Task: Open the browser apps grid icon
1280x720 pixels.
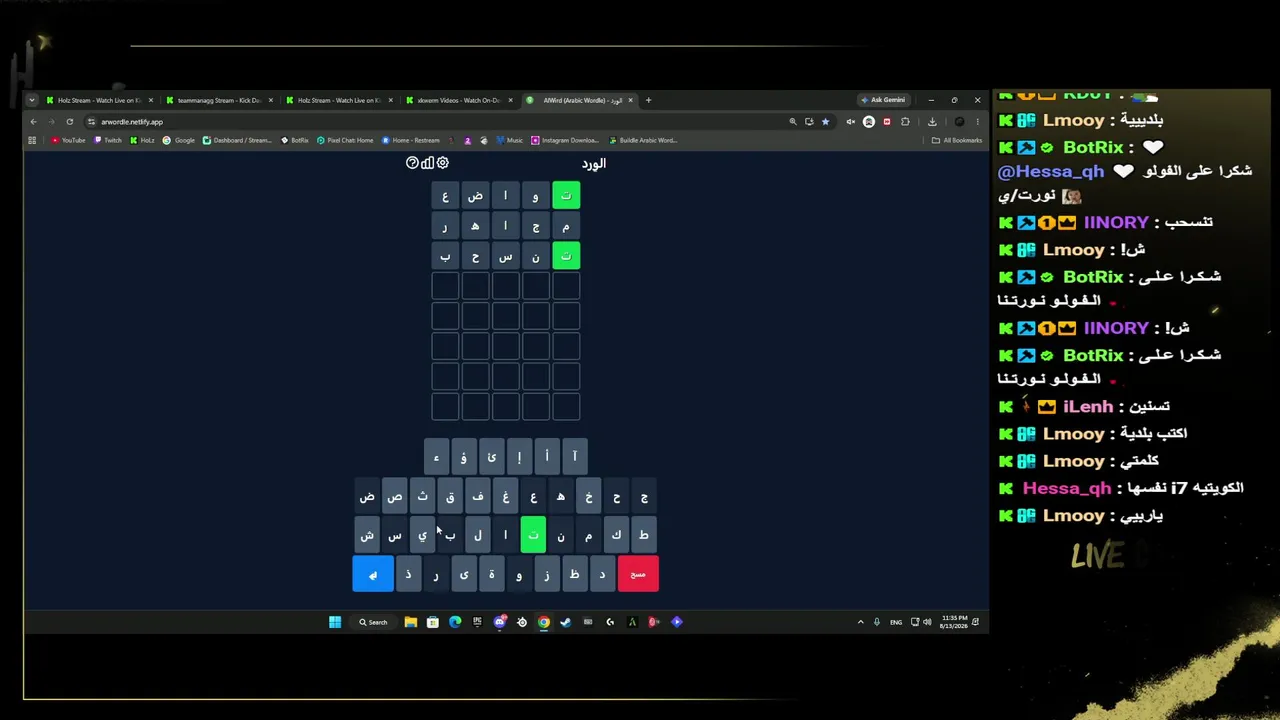Action: tap(32, 140)
